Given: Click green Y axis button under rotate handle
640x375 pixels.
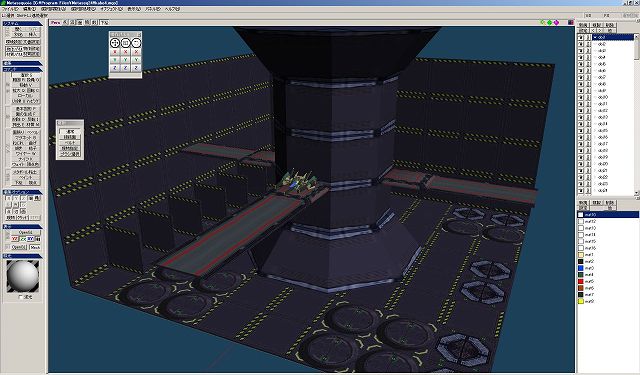Looking at the screenshot, I should click(x=136, y=60).
